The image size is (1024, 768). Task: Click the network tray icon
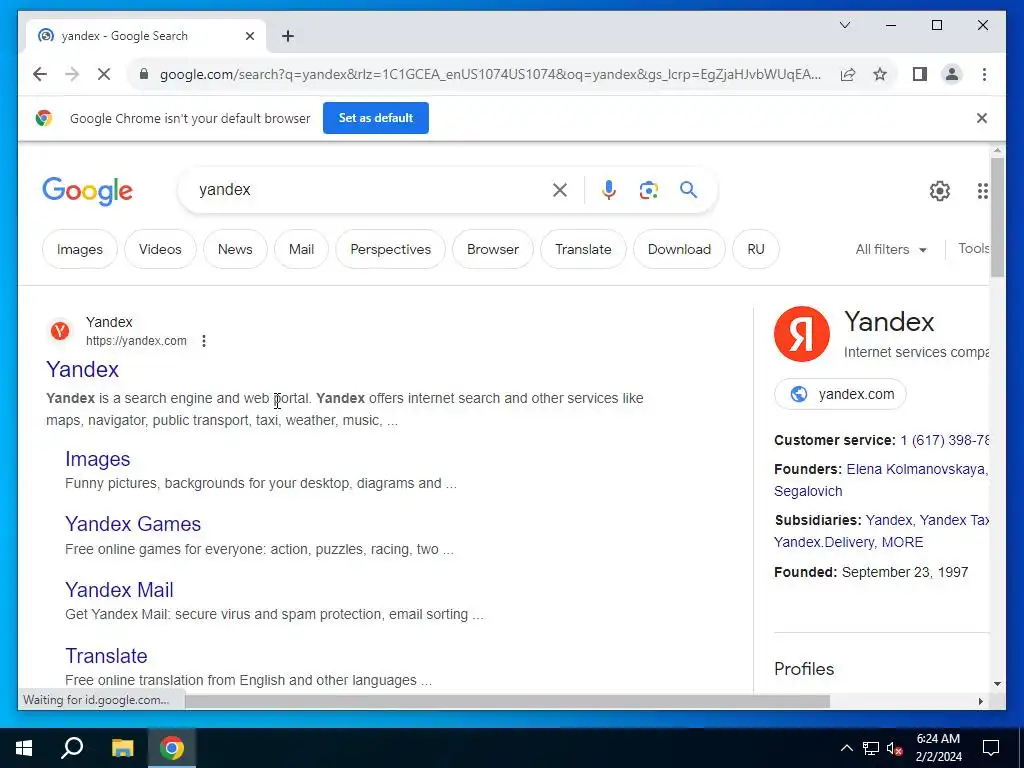point(871,748)
